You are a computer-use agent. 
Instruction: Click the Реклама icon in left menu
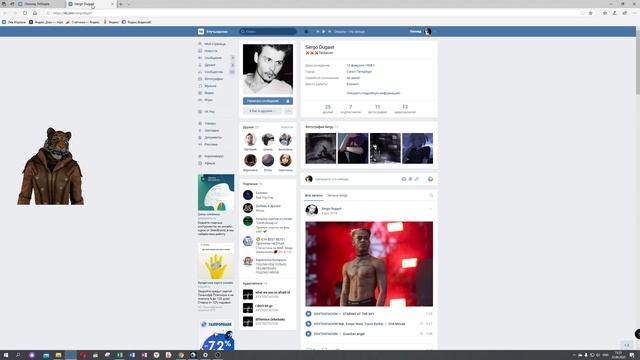click(200, 144)
